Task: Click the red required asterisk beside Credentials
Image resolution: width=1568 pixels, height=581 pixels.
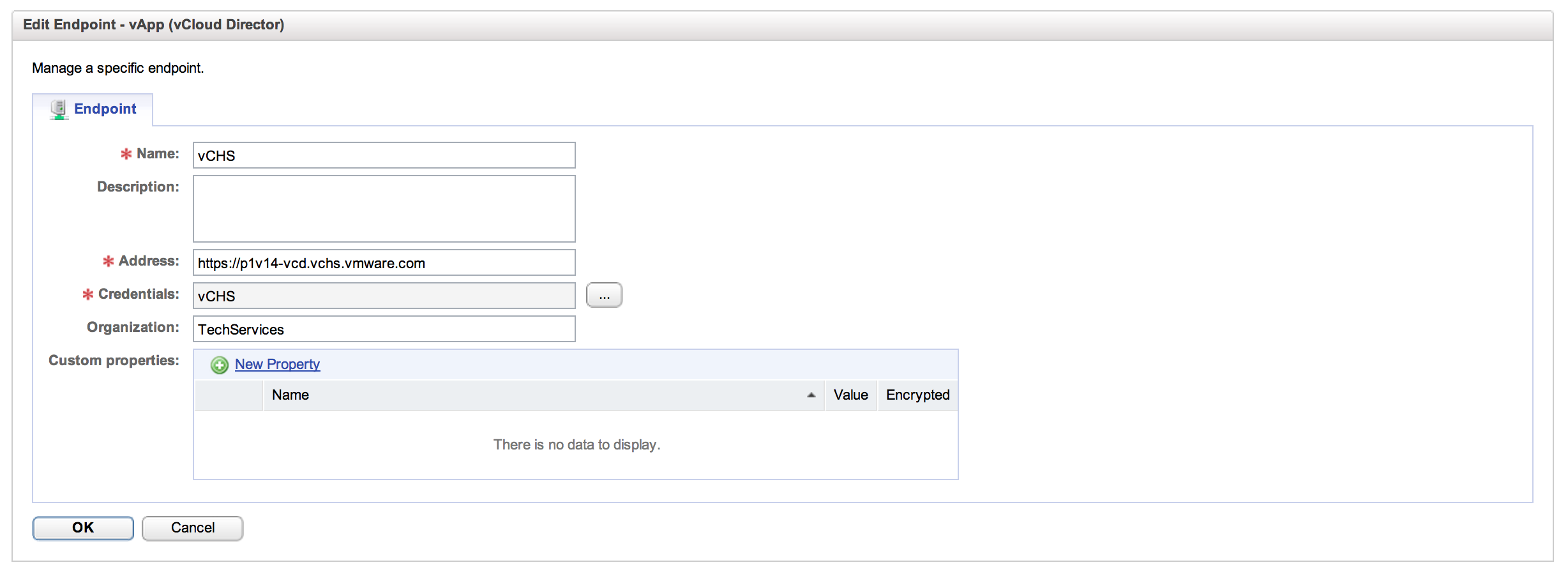Action: point(88,294)
